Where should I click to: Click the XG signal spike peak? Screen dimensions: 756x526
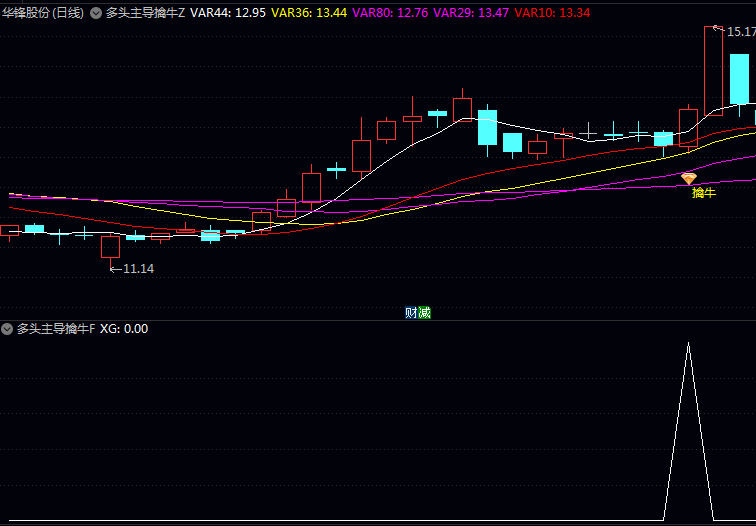pos(688,345)
